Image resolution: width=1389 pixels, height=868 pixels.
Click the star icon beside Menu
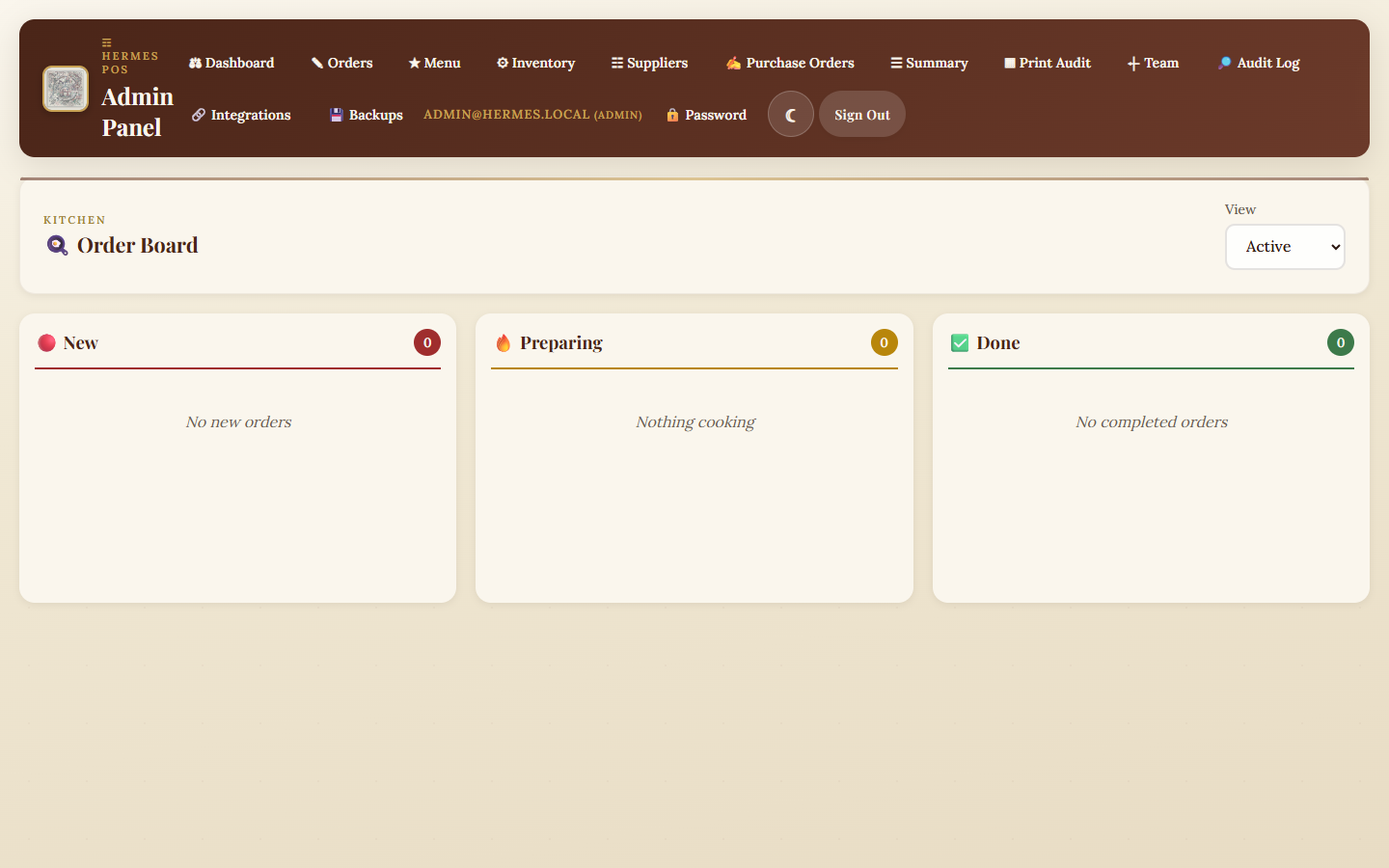point(414,64)
